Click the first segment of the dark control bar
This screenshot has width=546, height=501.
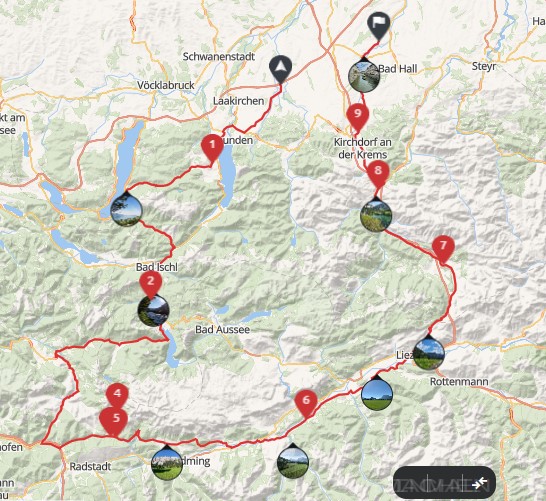point(412,483)
